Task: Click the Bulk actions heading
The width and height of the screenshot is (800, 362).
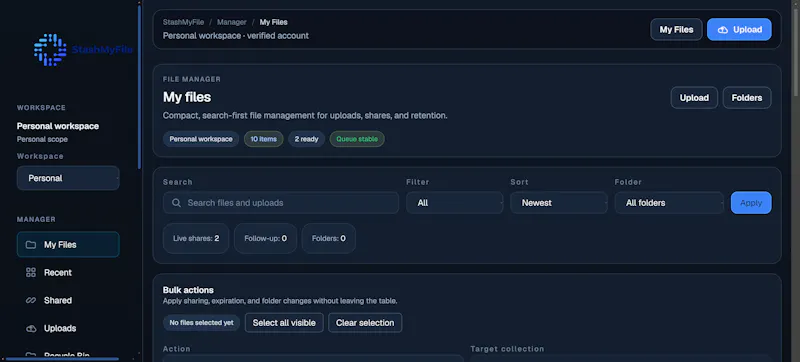Action: tap(188, 290)
